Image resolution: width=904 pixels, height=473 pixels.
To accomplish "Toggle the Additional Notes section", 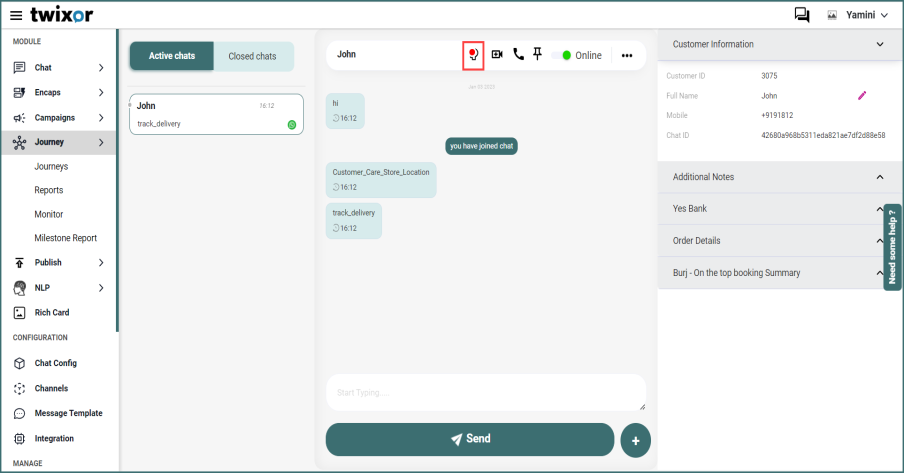I will click(880, 177).
